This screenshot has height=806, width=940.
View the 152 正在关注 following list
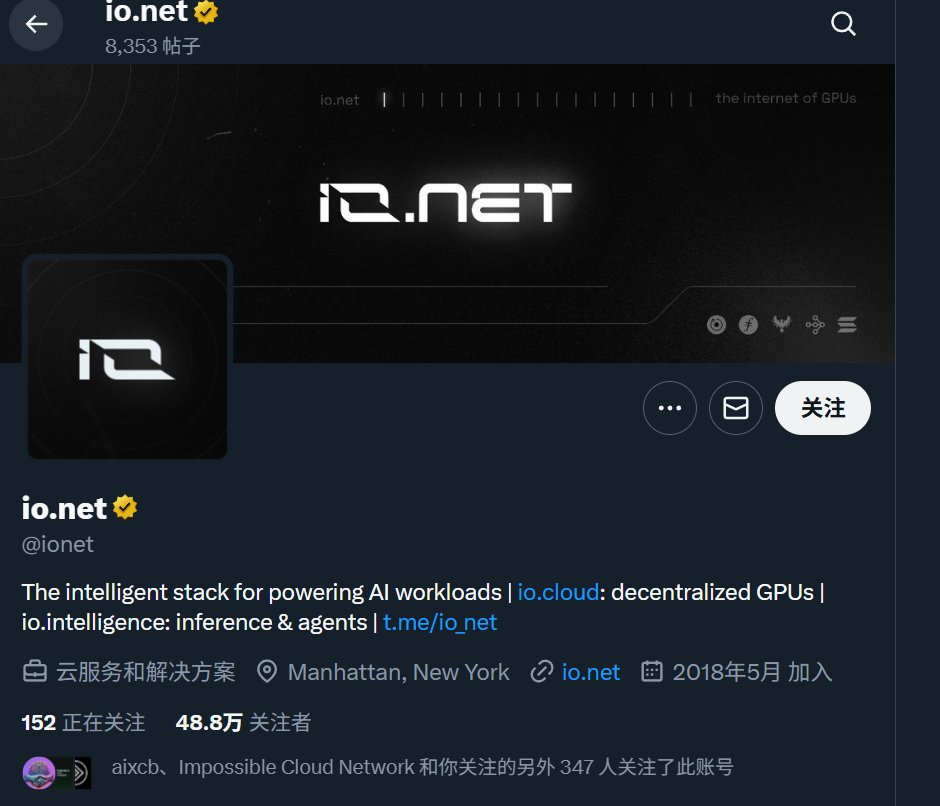[83, 723]
